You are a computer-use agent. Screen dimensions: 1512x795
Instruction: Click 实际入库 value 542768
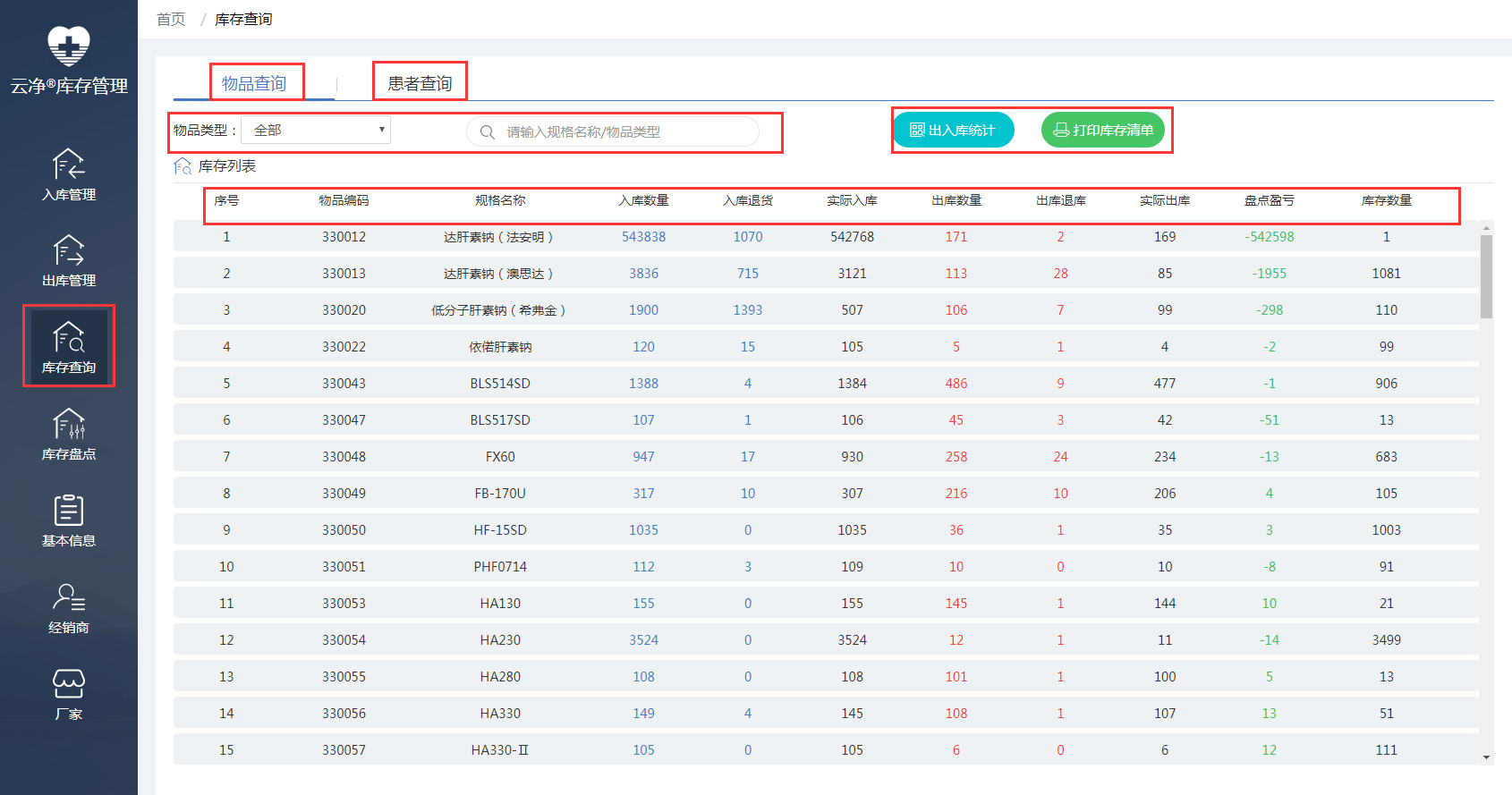tap(852, 237)
